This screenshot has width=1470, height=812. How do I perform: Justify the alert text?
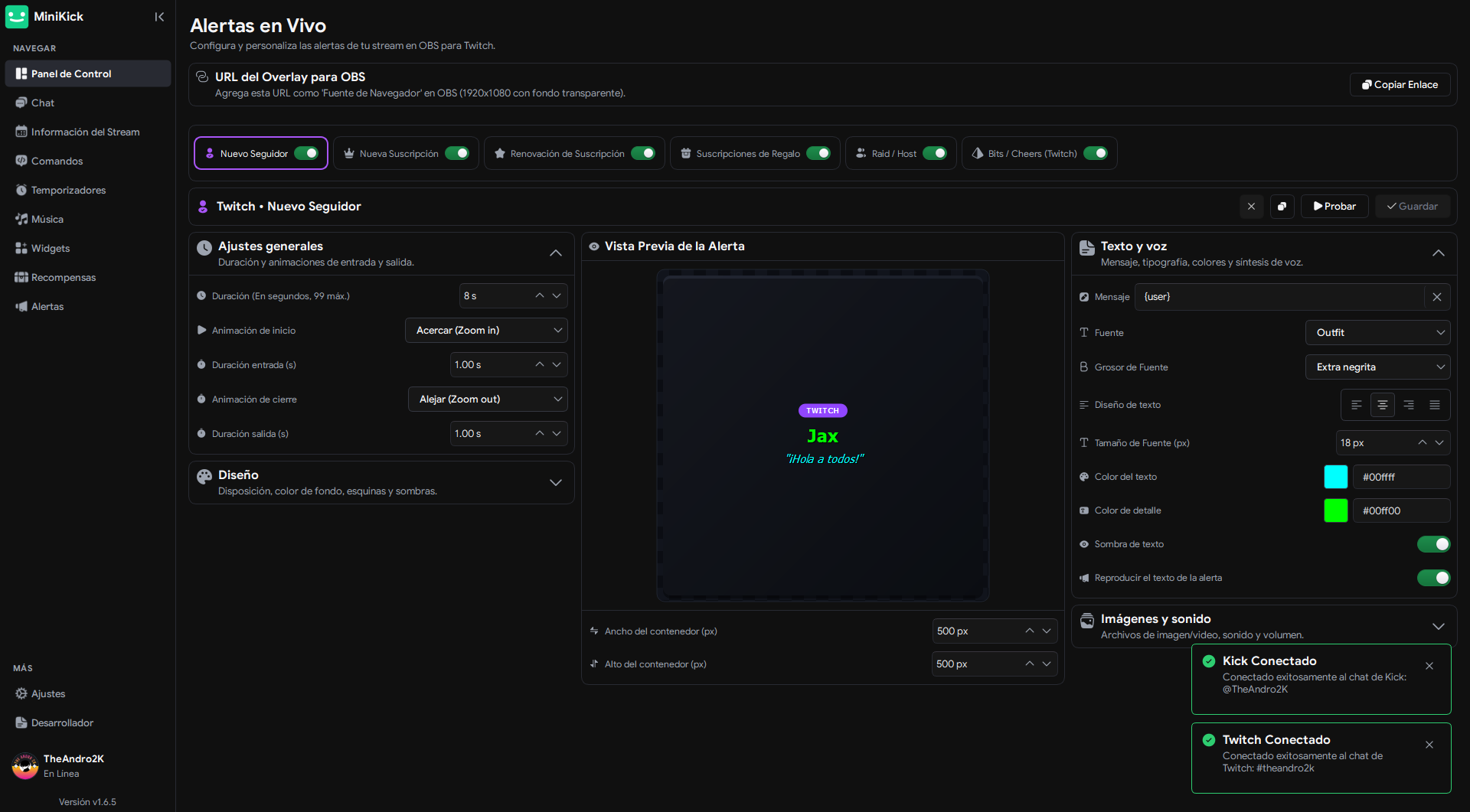coord(1435,405)
